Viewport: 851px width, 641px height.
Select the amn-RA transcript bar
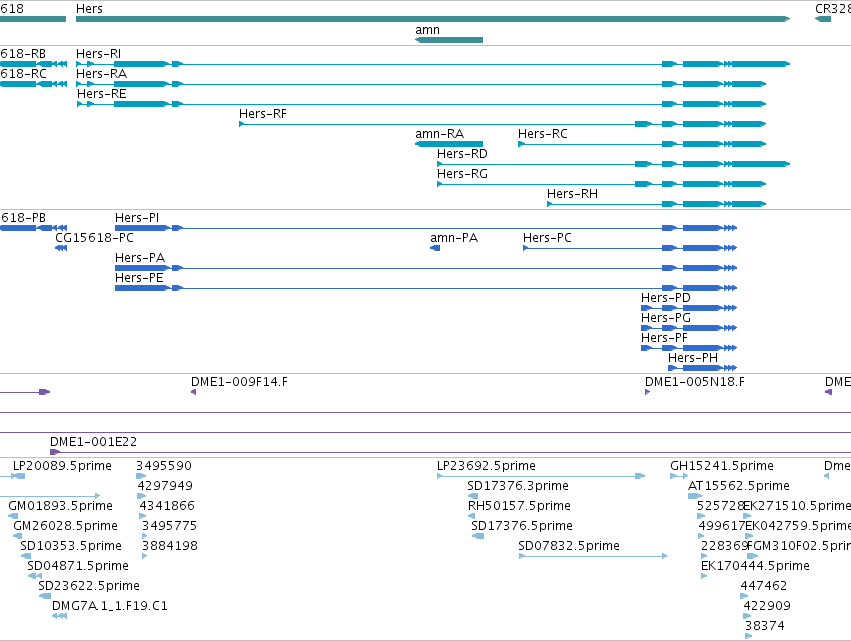coord(449,144)
